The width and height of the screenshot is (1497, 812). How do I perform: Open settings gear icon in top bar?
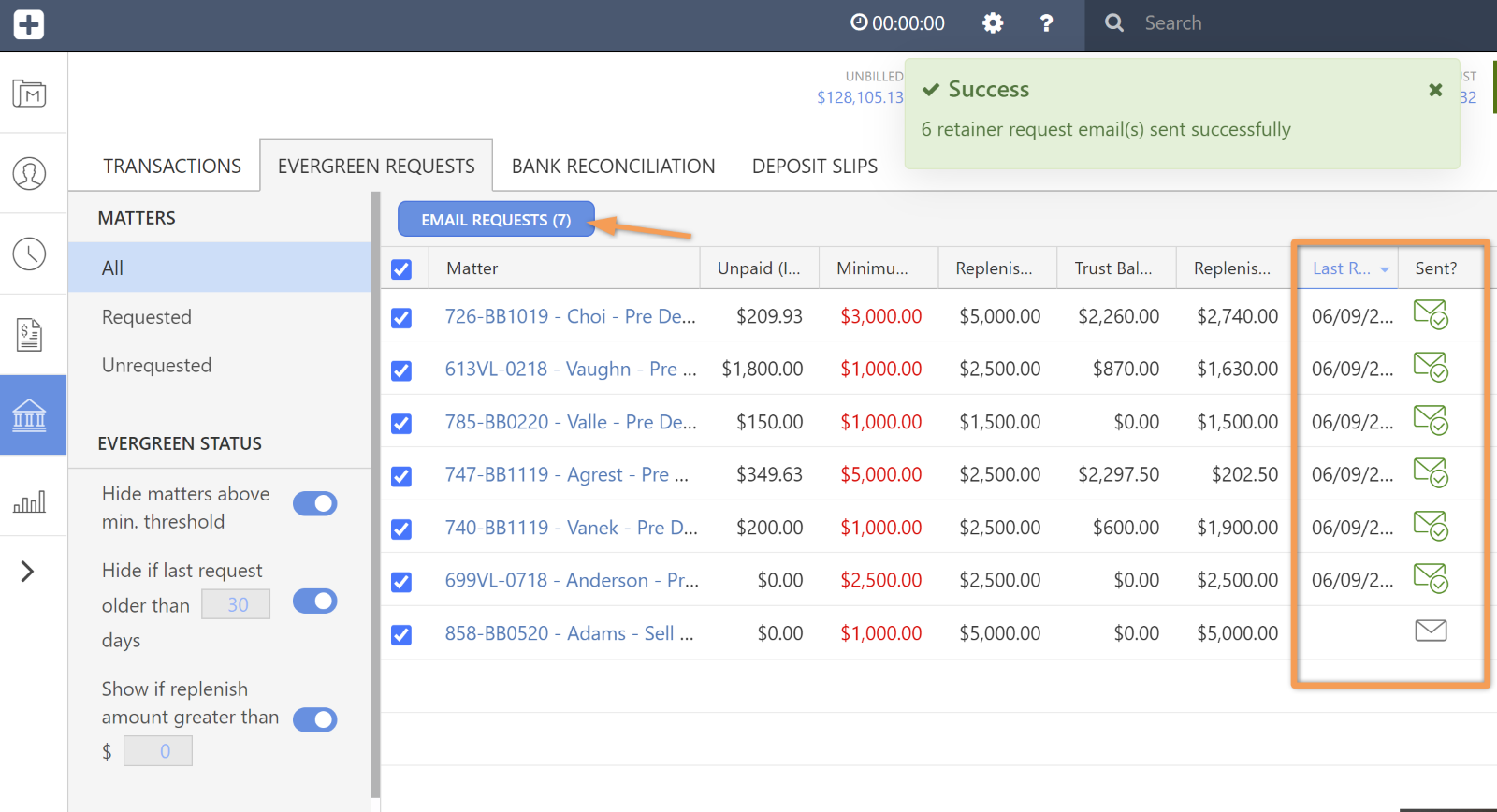[993, 23]
